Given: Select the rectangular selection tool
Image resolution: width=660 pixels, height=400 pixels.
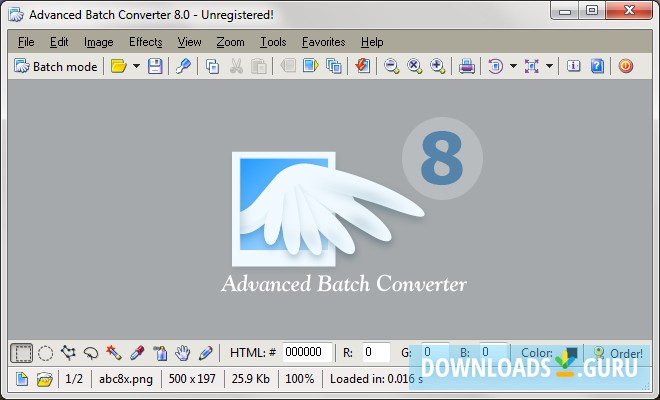Looking at the screenshot, I should 21,353.
